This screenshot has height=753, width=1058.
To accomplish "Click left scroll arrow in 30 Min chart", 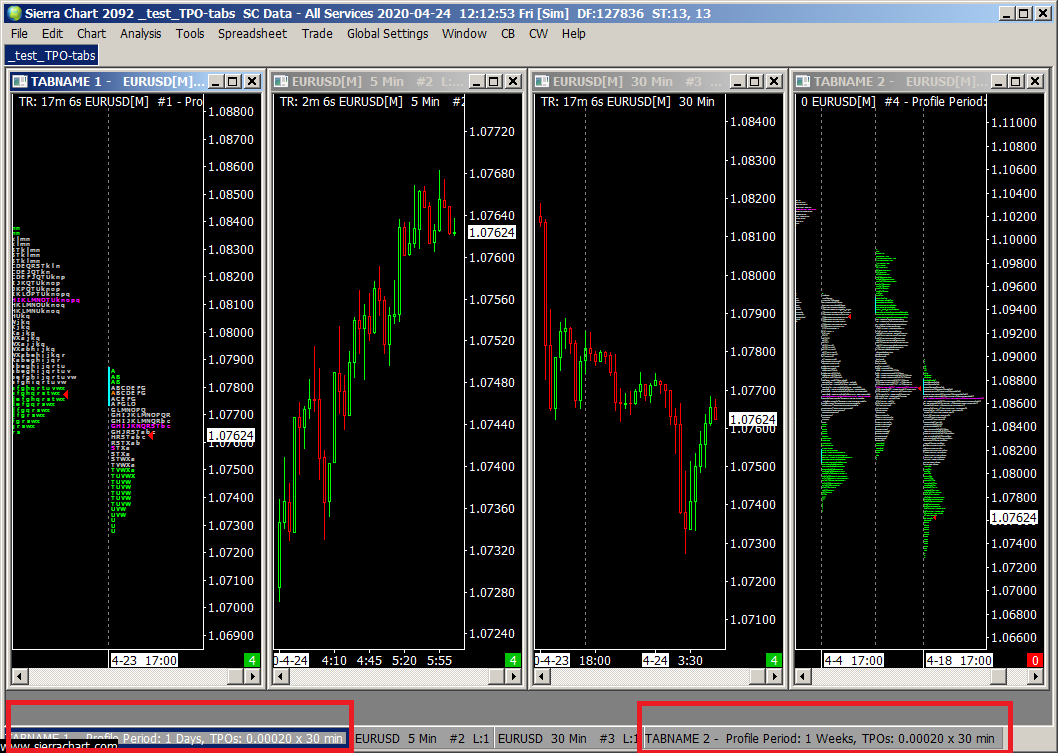I will [x=542, y=676].
